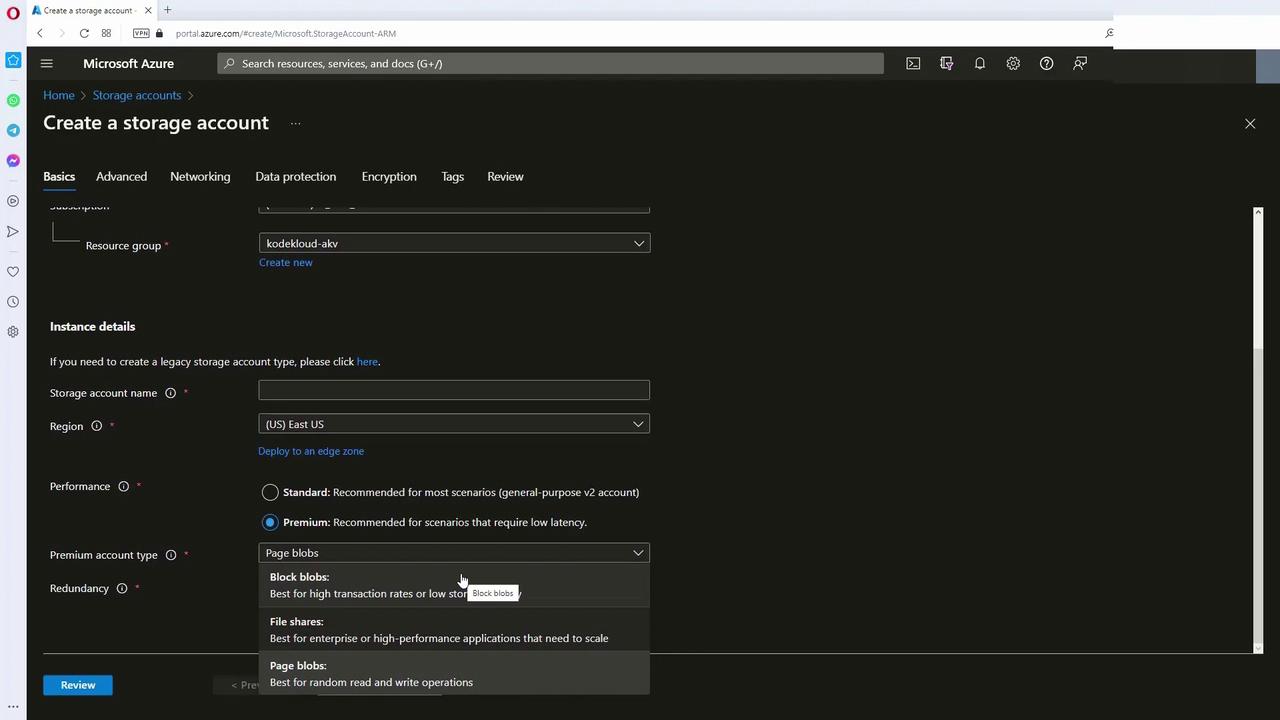Go to Storage accounts breadcrumb
This screenshot has width=1280, height=720.
[x=137, y=95]
